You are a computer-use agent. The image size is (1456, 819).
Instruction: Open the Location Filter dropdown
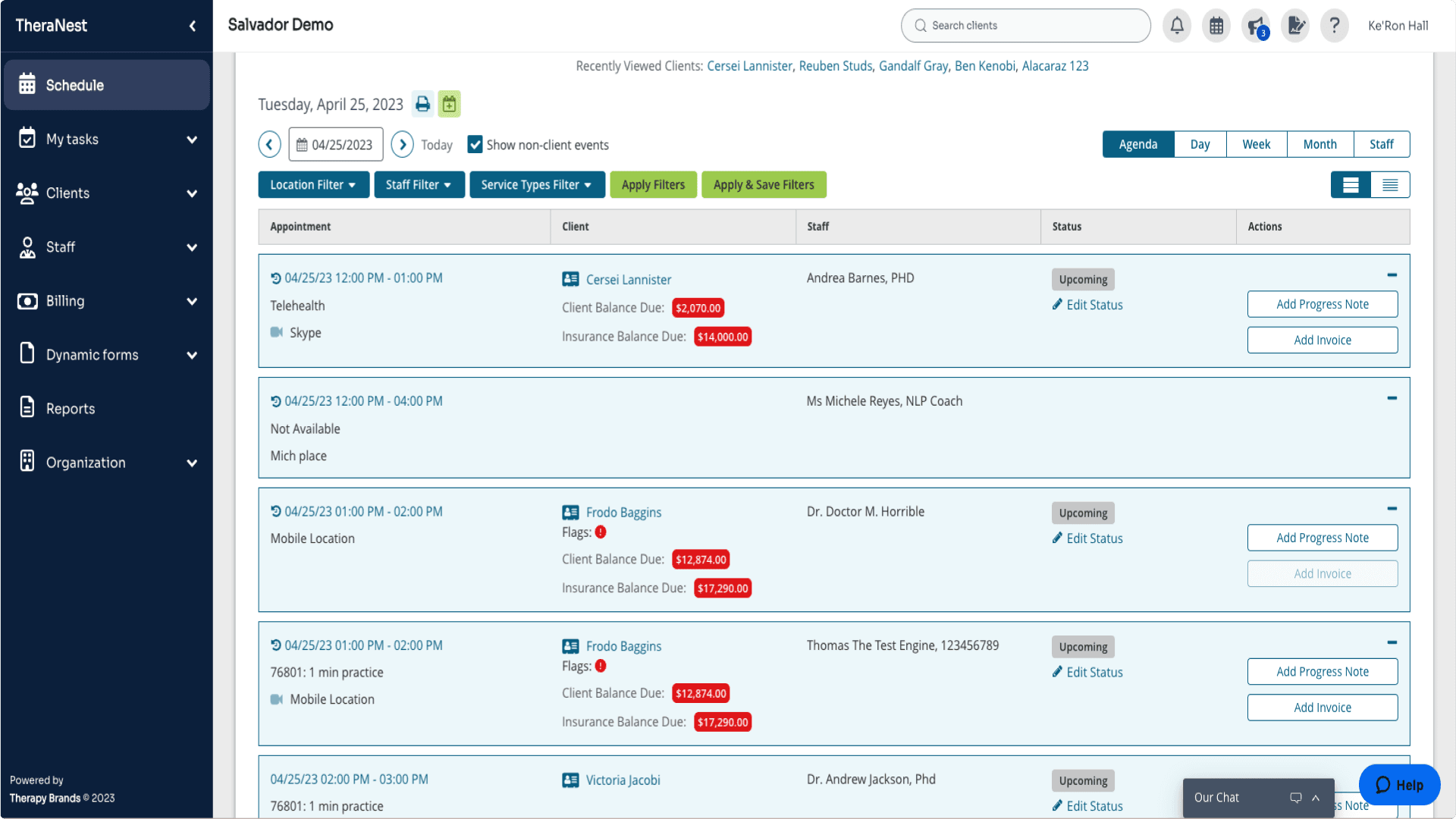(312, 184)
